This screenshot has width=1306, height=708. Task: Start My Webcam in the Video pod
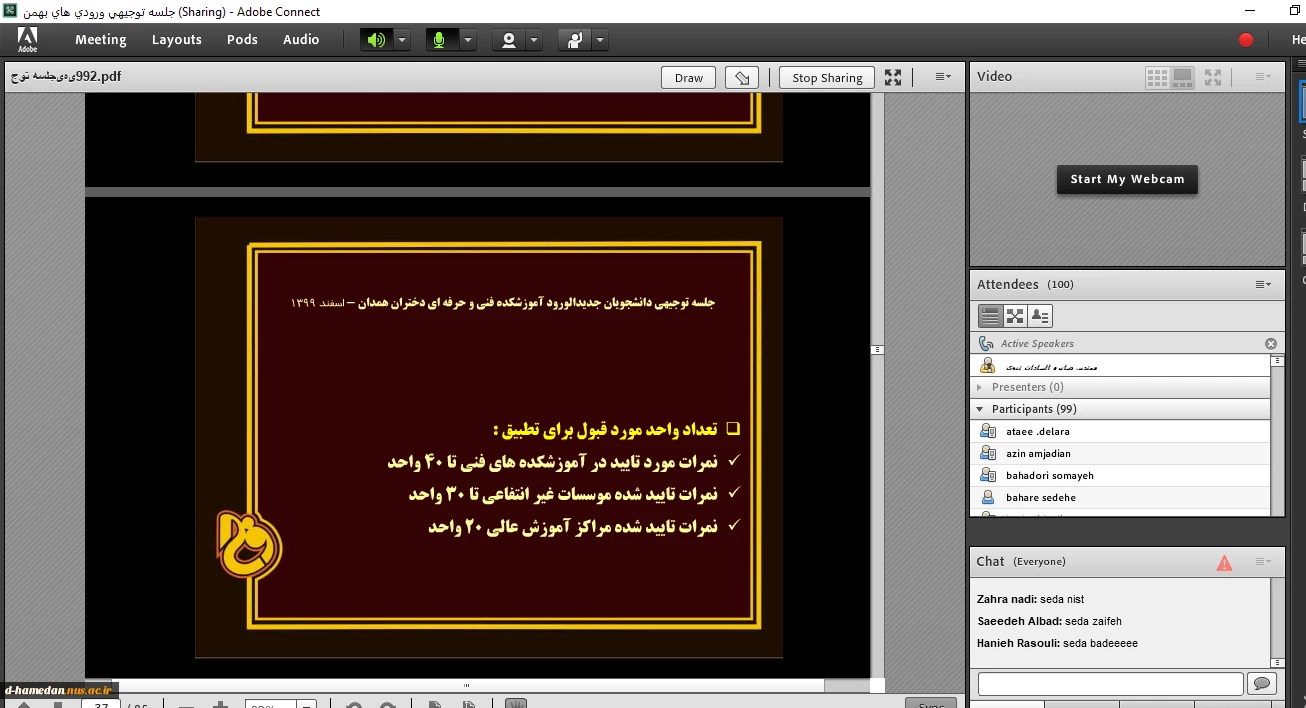pos(1127,180)
